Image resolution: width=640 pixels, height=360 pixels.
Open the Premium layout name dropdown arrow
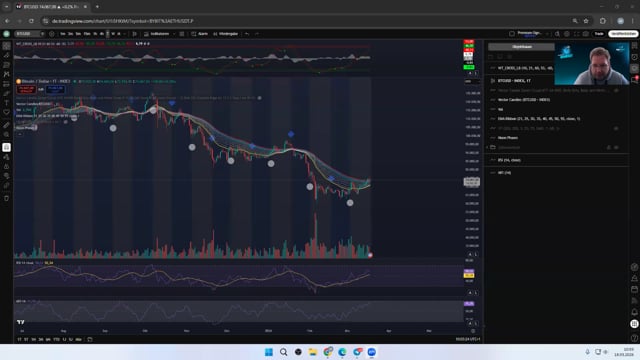[547, 34]
